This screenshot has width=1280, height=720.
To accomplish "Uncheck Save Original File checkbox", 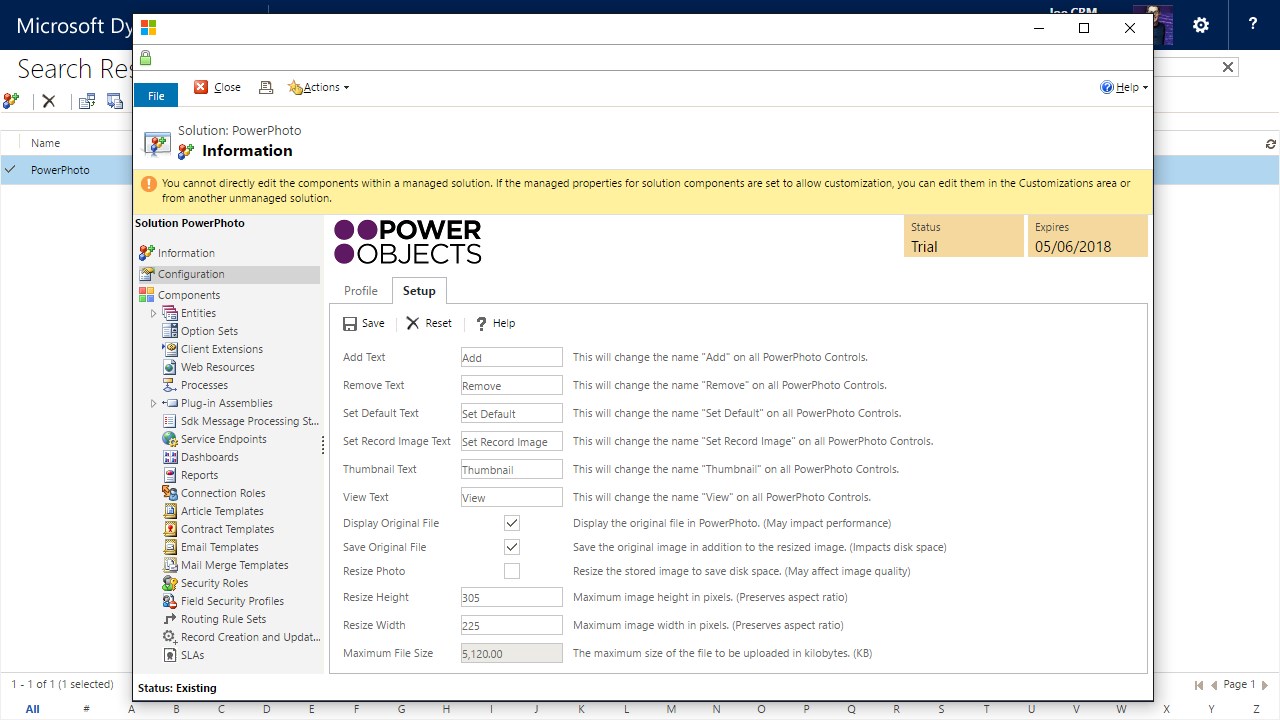I will (x=512, y=547).
